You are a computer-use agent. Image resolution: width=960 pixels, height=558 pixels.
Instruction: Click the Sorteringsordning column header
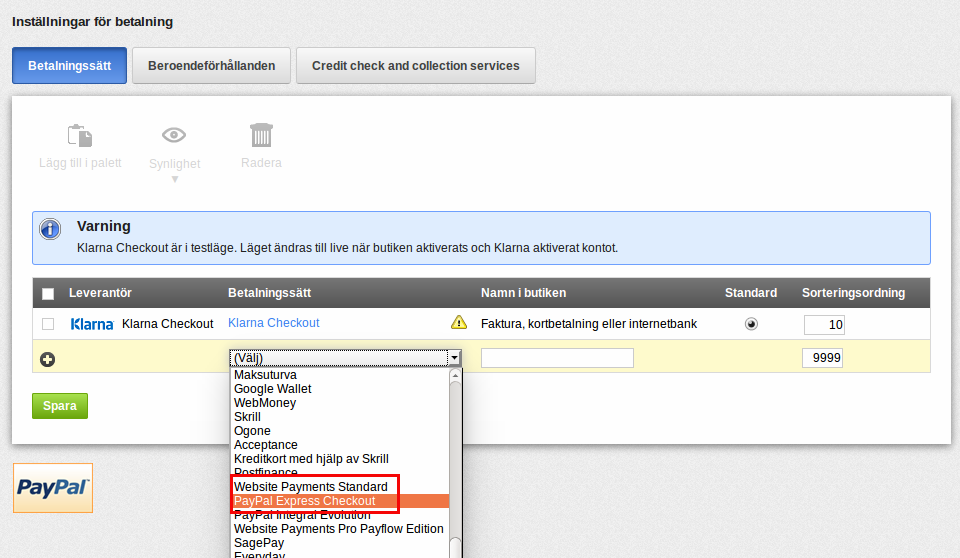pyautogui.click(x=853, y=293)
